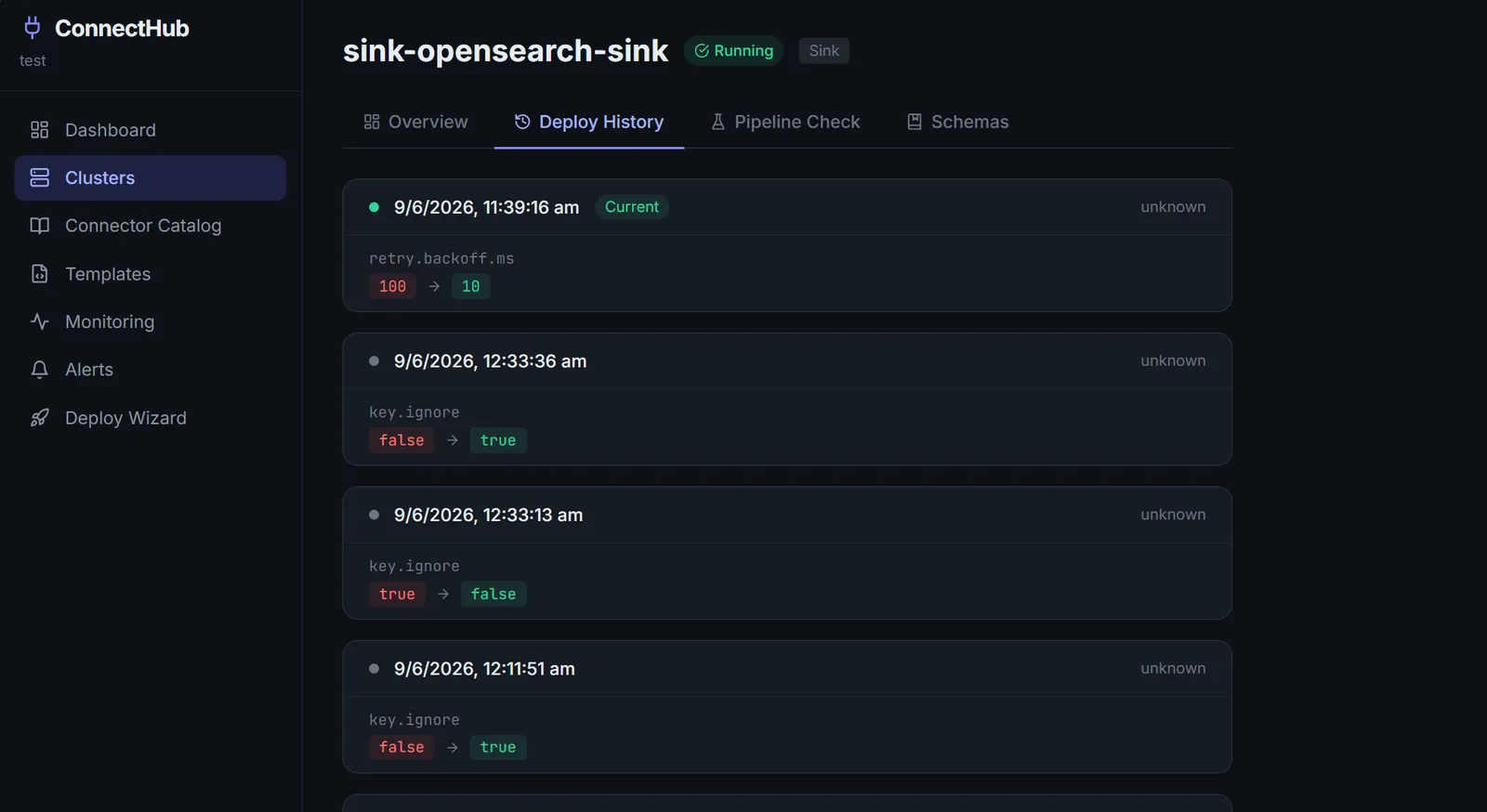Click the Schemas tab icon
The width and height of the screenshot is (1487, 812).
pyautogui.click(x=915, y=122)
